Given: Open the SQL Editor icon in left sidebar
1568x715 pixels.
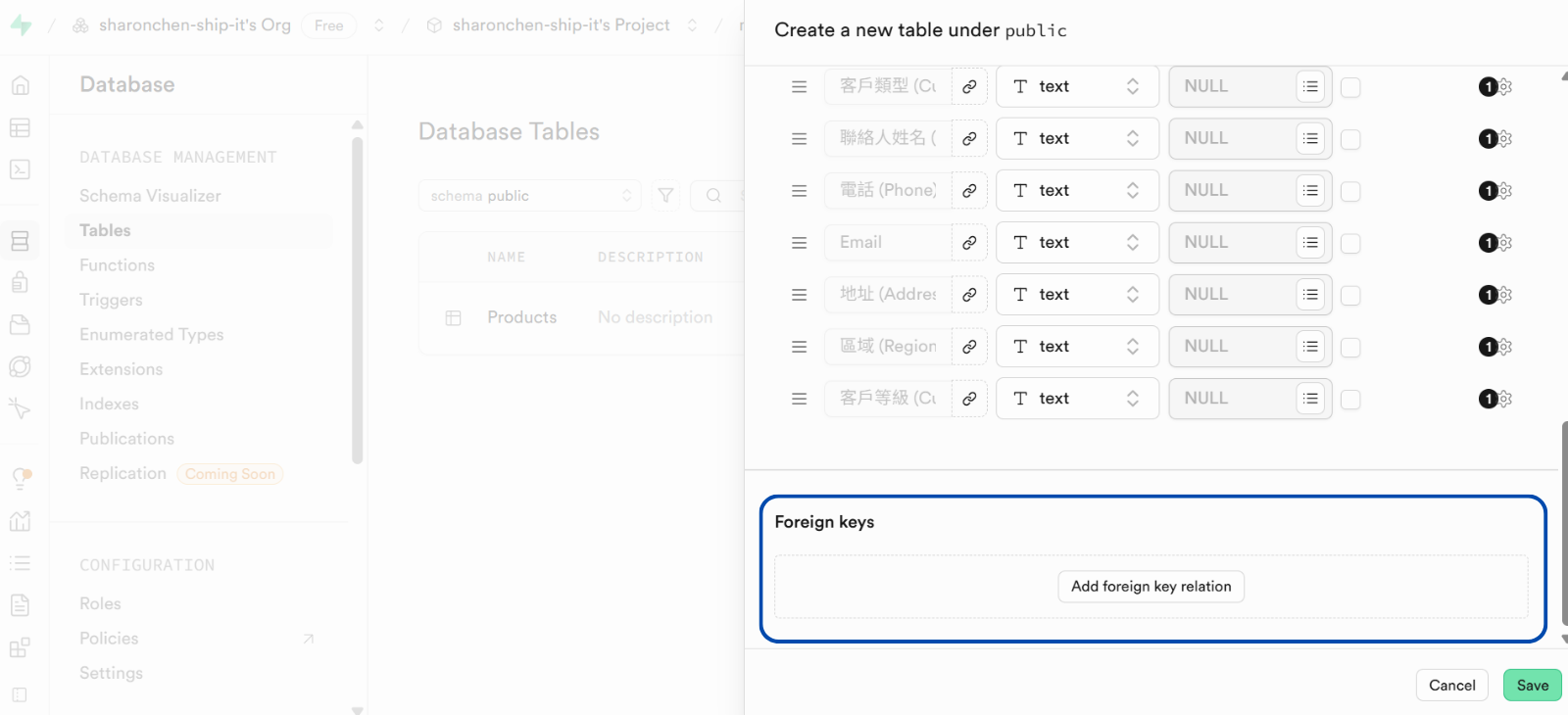Looking at the screenshot, I should coord(20,169).
